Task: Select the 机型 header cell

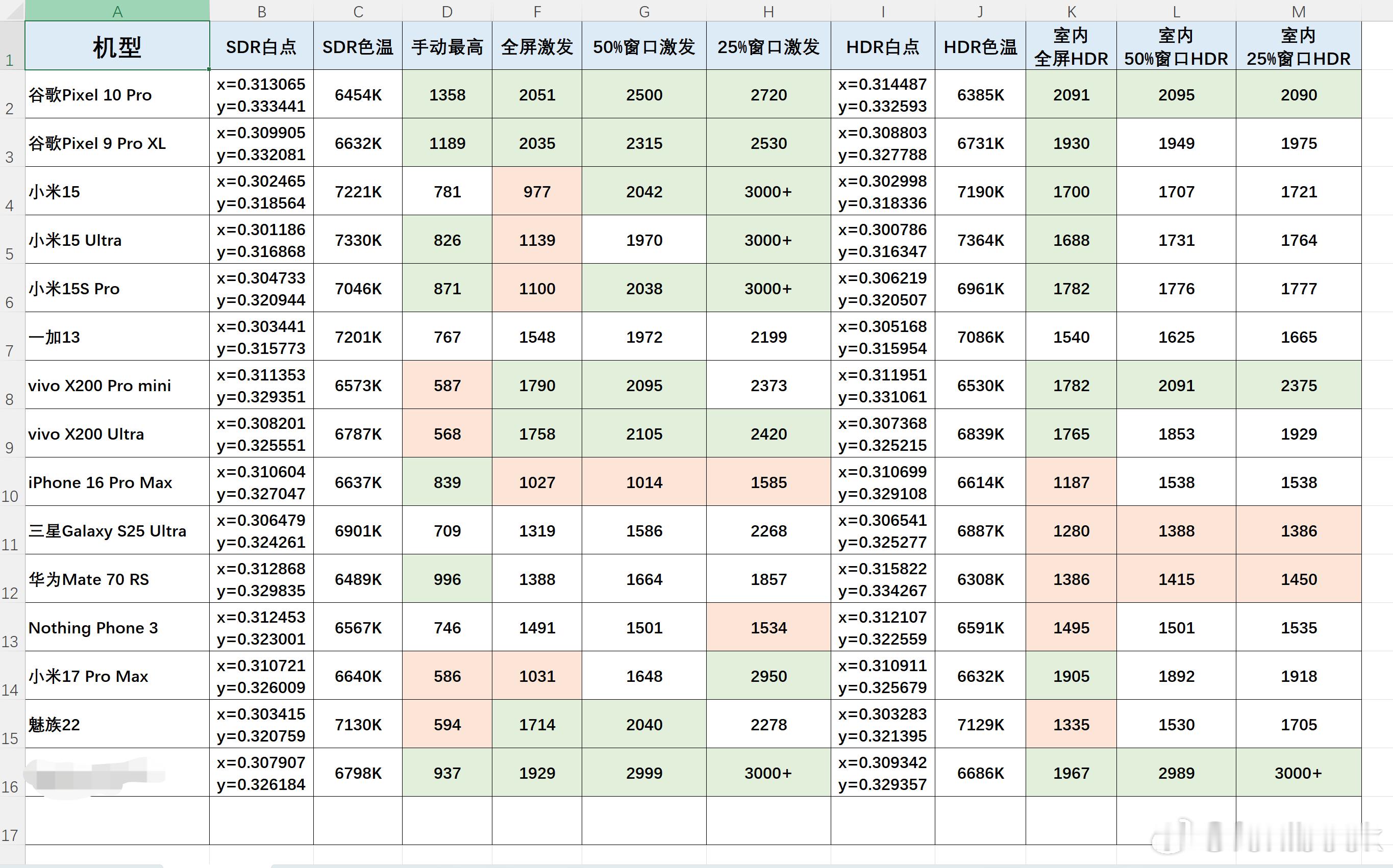Action: 117,46
